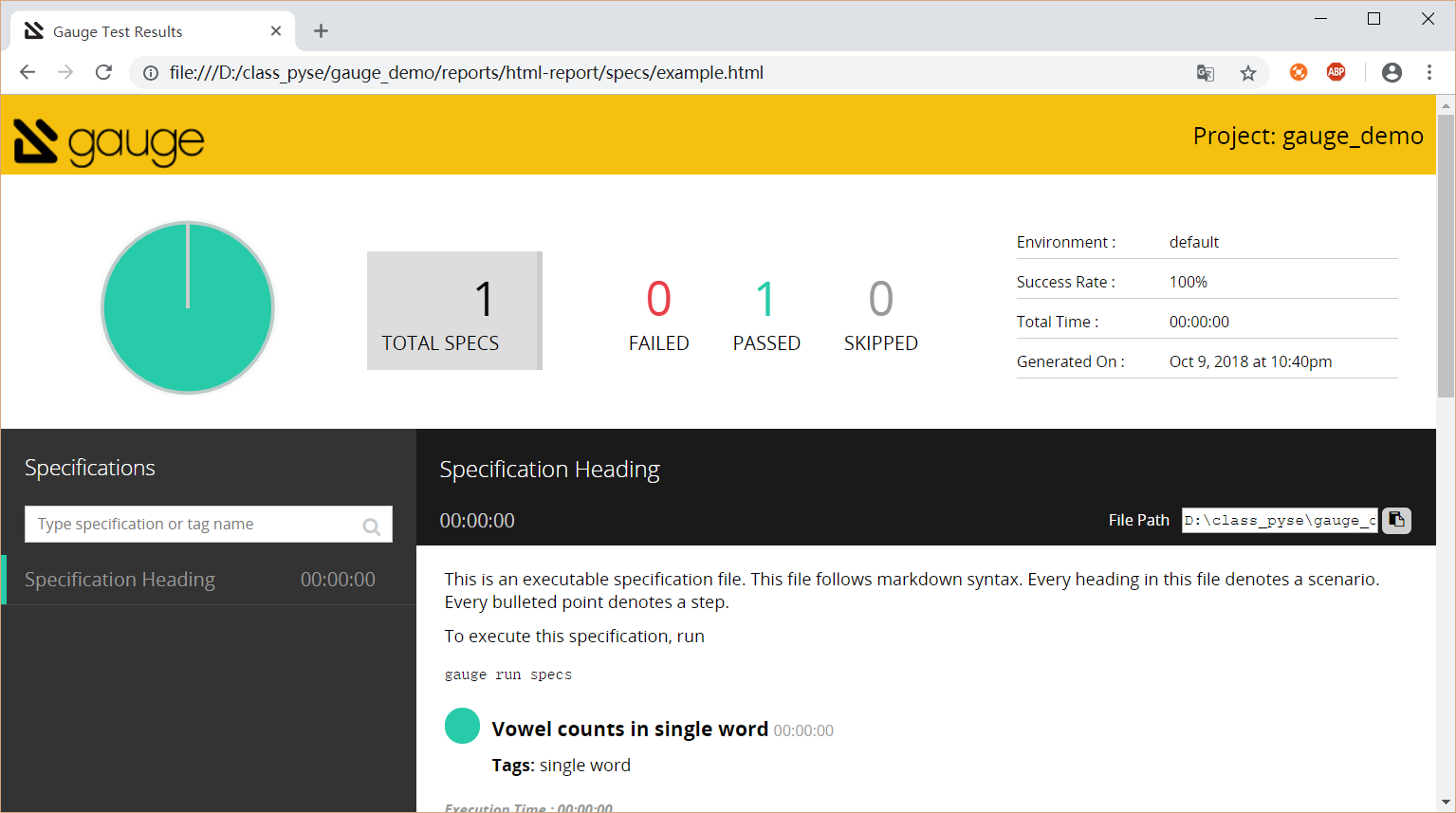Click the Total Specs box

[454, 310]
